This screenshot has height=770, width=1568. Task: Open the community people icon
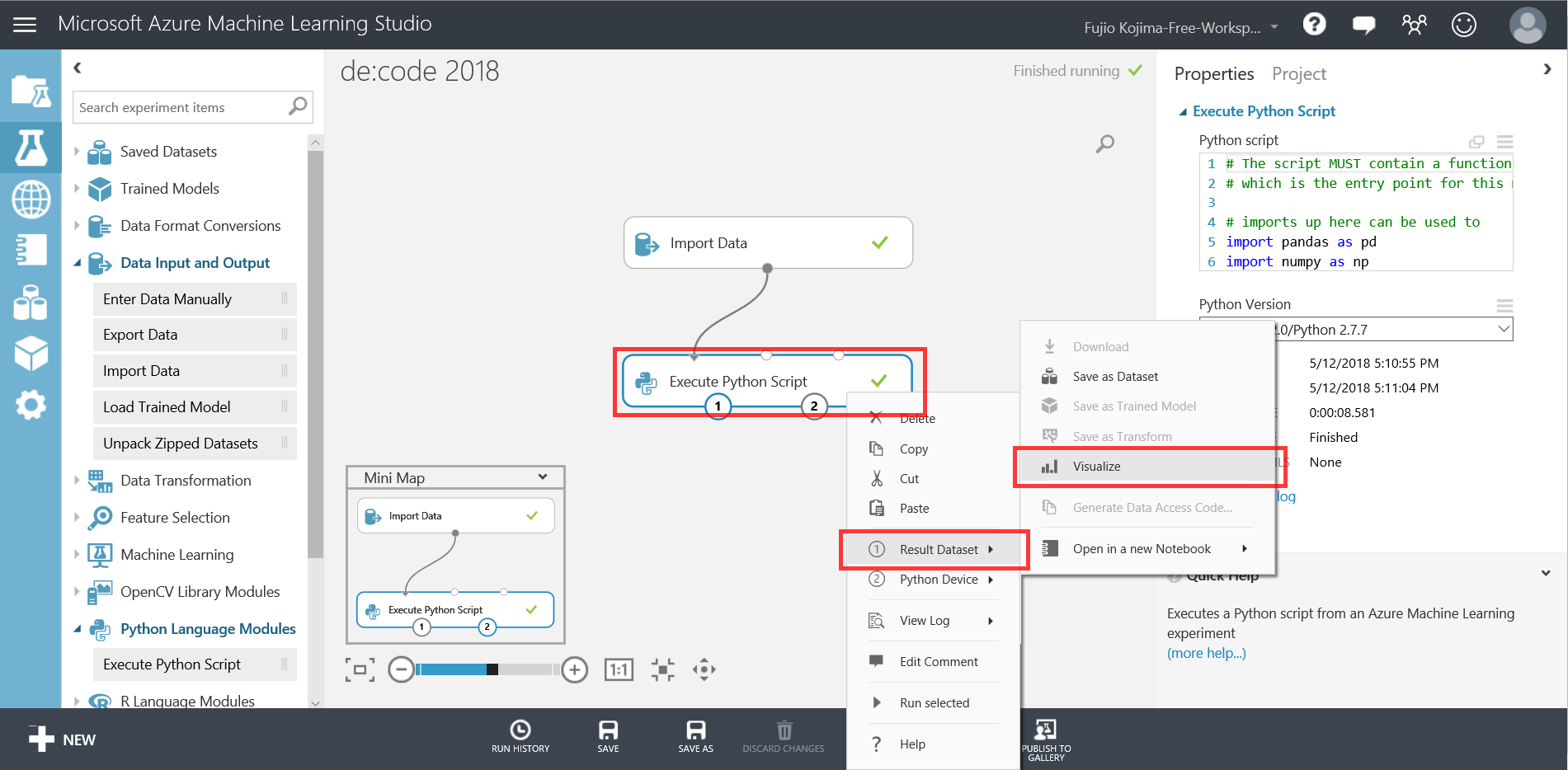coord(1414,24)
